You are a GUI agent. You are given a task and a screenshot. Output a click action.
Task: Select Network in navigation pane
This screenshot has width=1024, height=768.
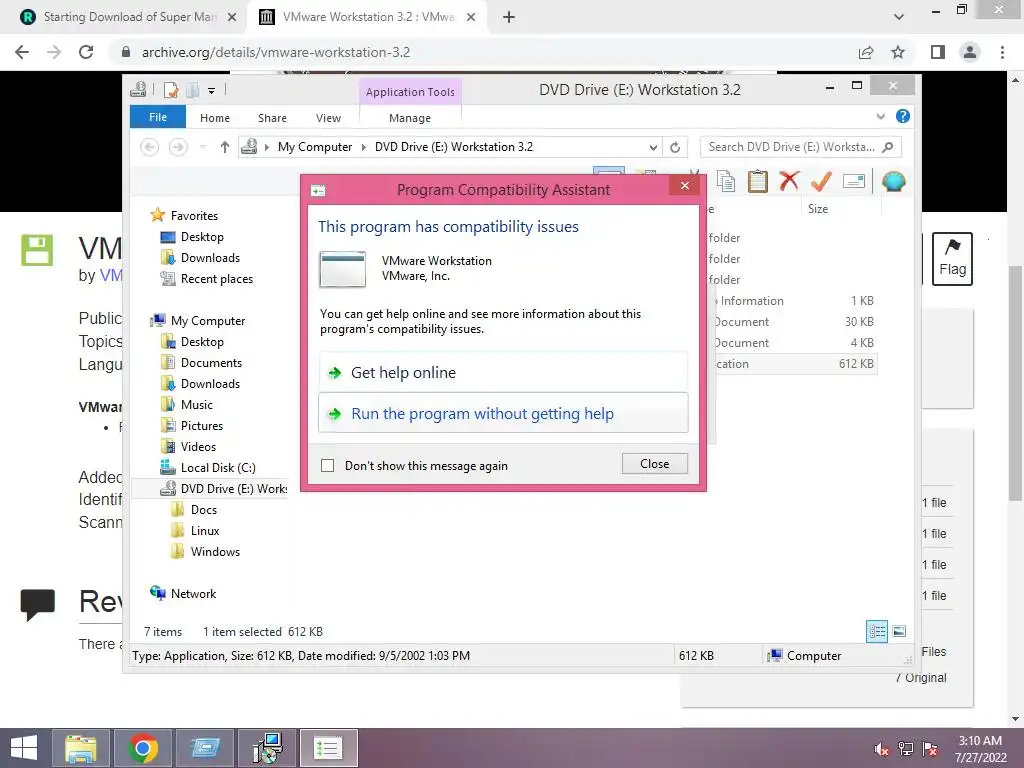click(x=193, y=594)
